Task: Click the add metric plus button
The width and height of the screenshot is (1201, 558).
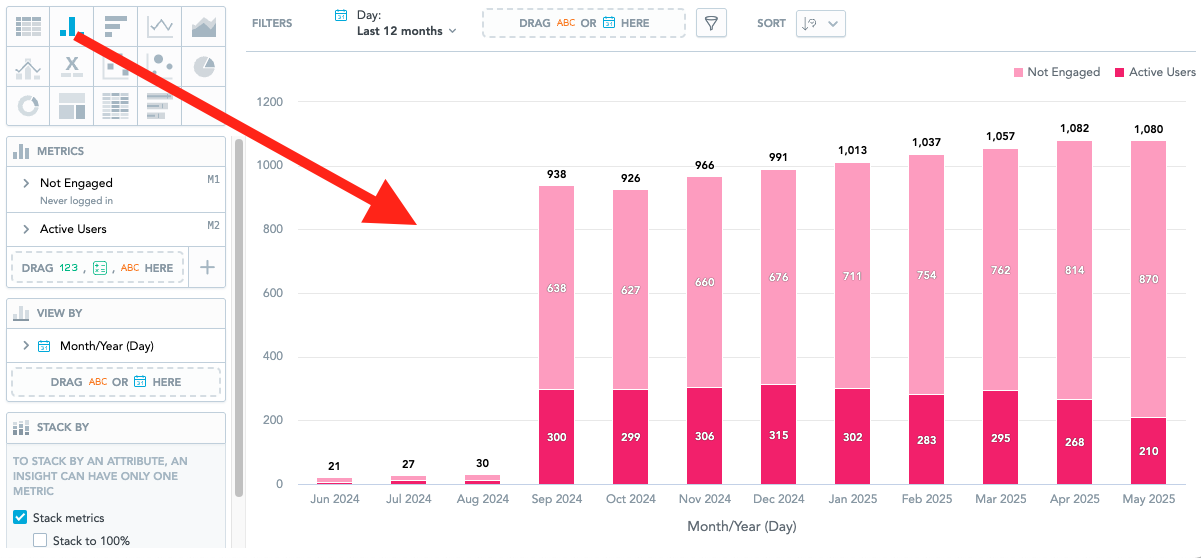Action: (x=207, y=268)
